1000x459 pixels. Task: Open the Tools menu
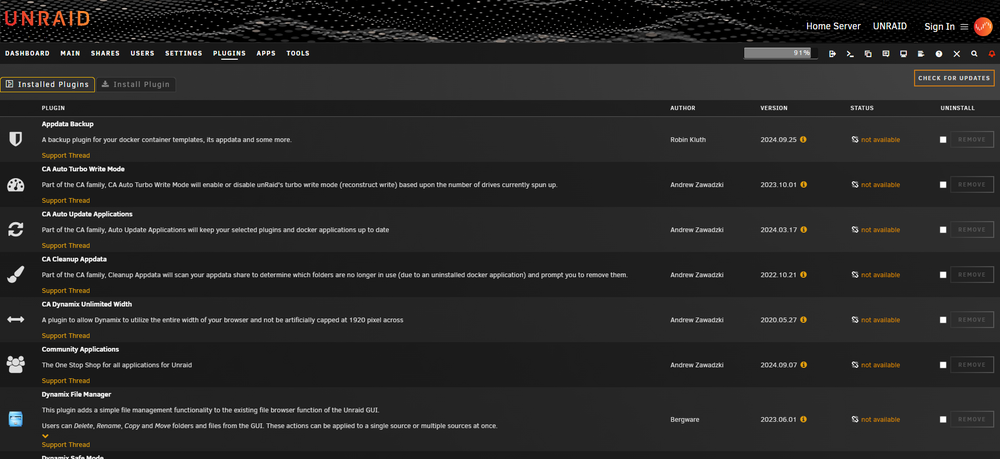point(298,54)
